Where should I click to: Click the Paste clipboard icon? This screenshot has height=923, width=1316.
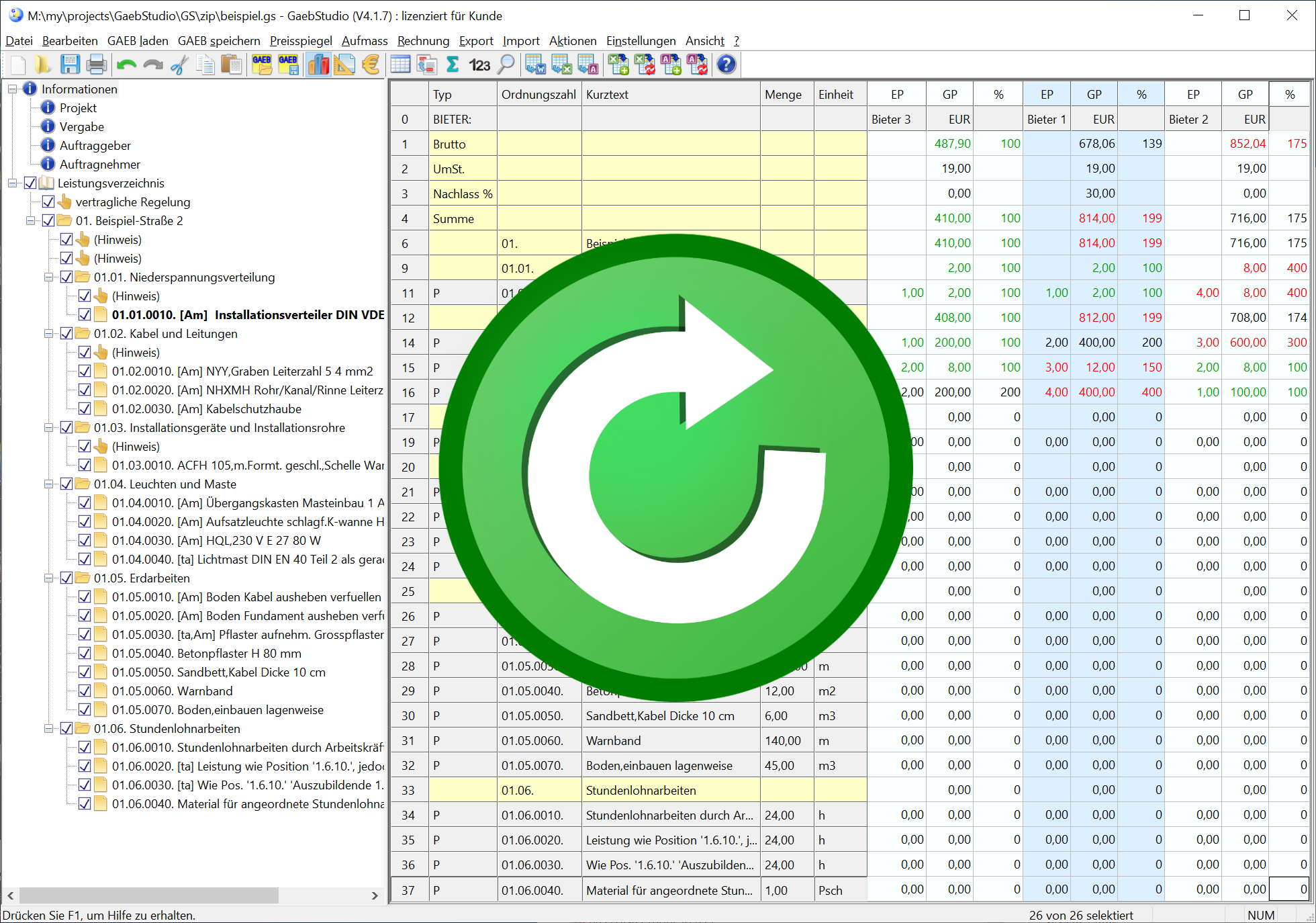click(232, 65)
